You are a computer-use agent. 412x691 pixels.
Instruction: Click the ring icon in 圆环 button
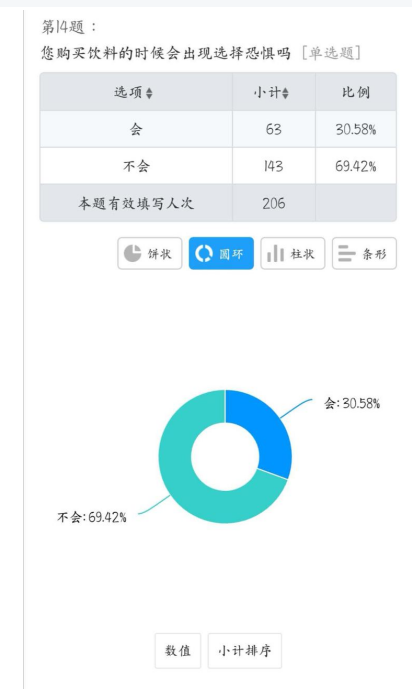click(x=204, y=254)
